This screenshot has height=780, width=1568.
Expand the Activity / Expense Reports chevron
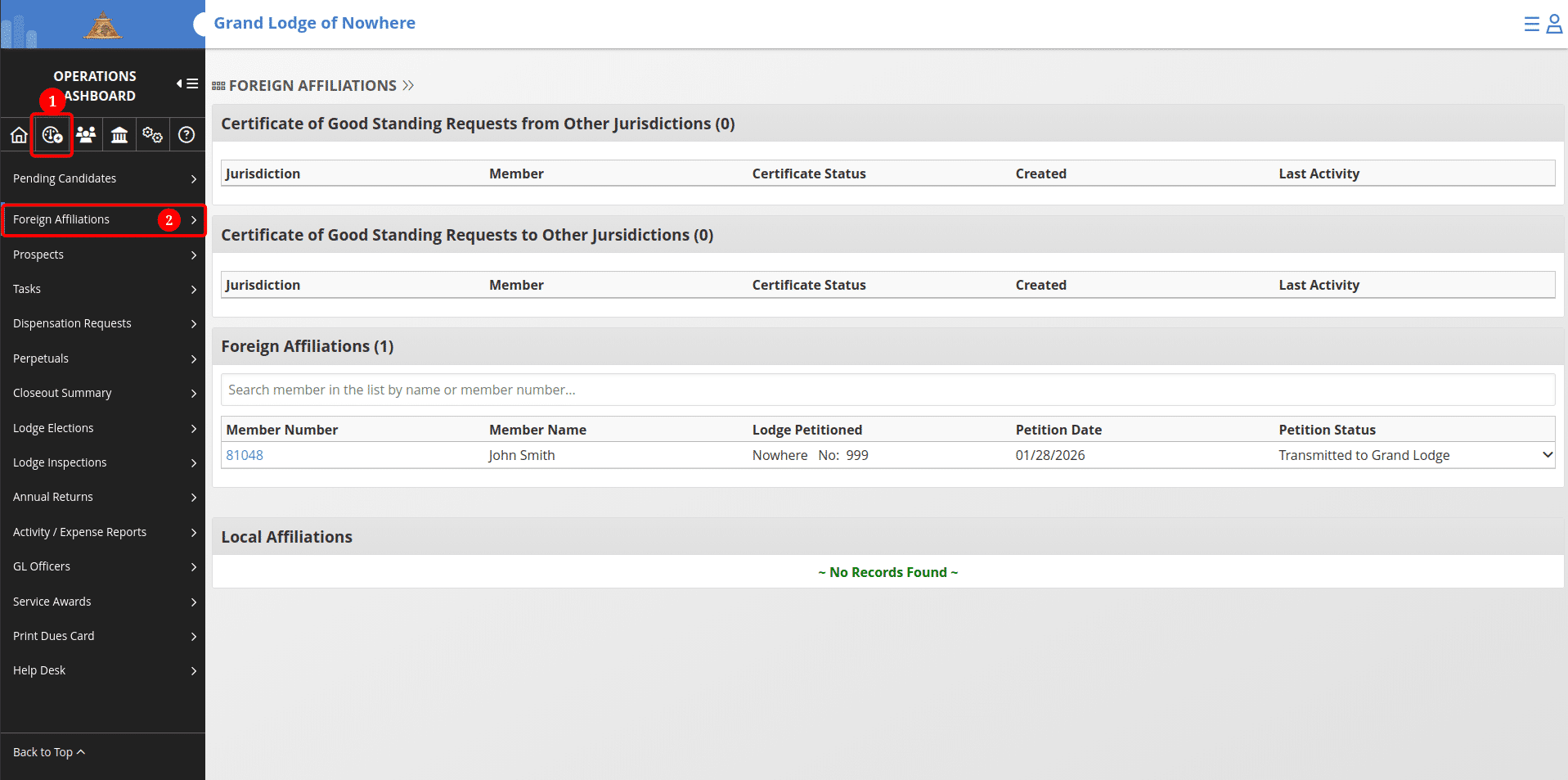pos(194,533)
